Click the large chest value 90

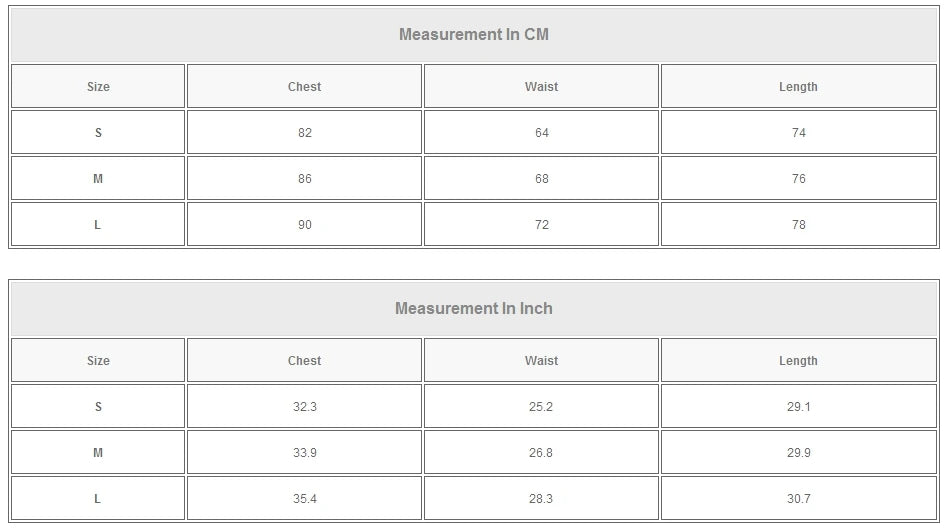point(304,225)
